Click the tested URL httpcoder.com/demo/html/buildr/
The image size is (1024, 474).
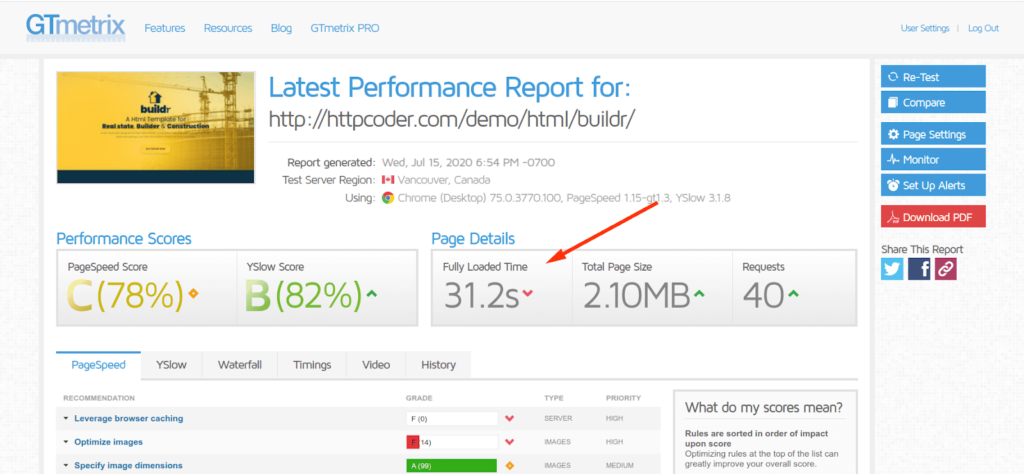click(x=452, y=118)
